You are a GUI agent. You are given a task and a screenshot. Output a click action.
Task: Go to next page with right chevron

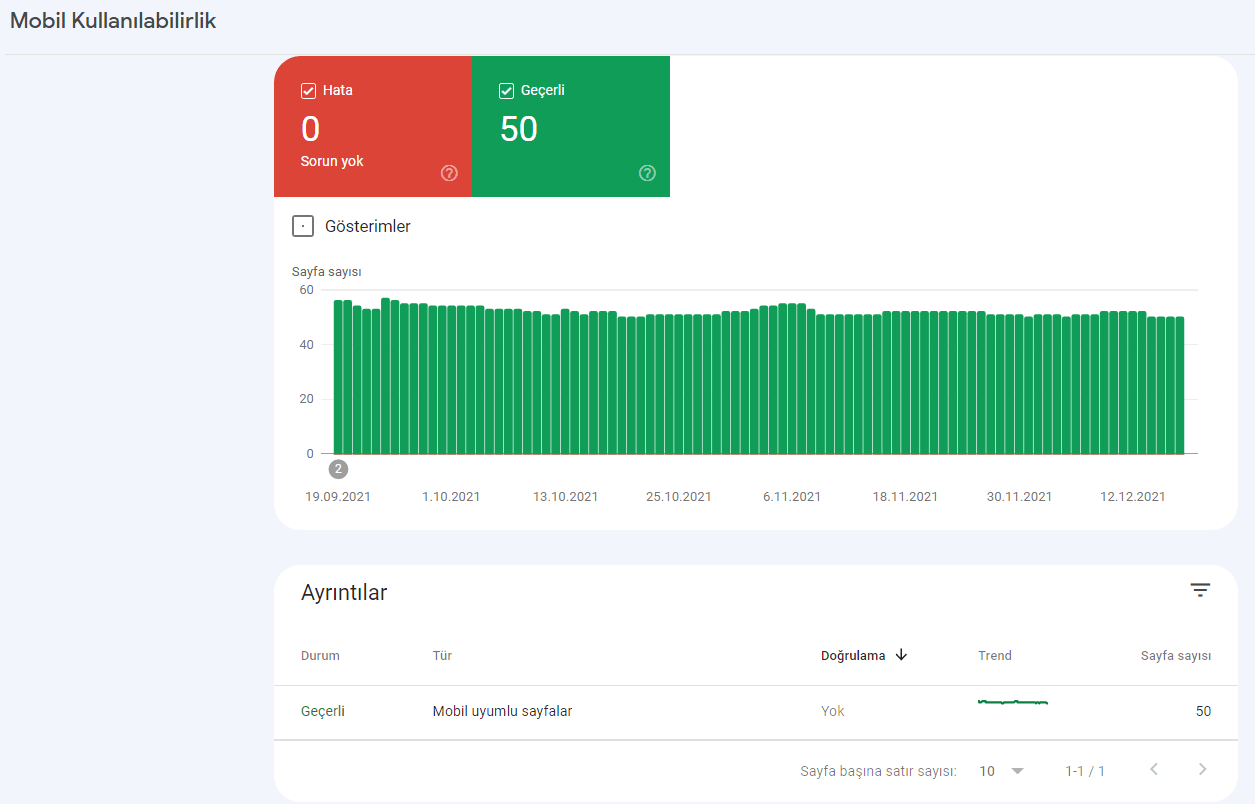[1202, 769]
